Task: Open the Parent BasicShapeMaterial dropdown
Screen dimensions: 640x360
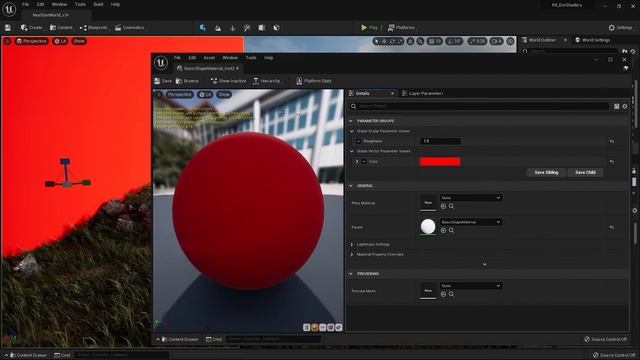Action: (x=471, y=222)
